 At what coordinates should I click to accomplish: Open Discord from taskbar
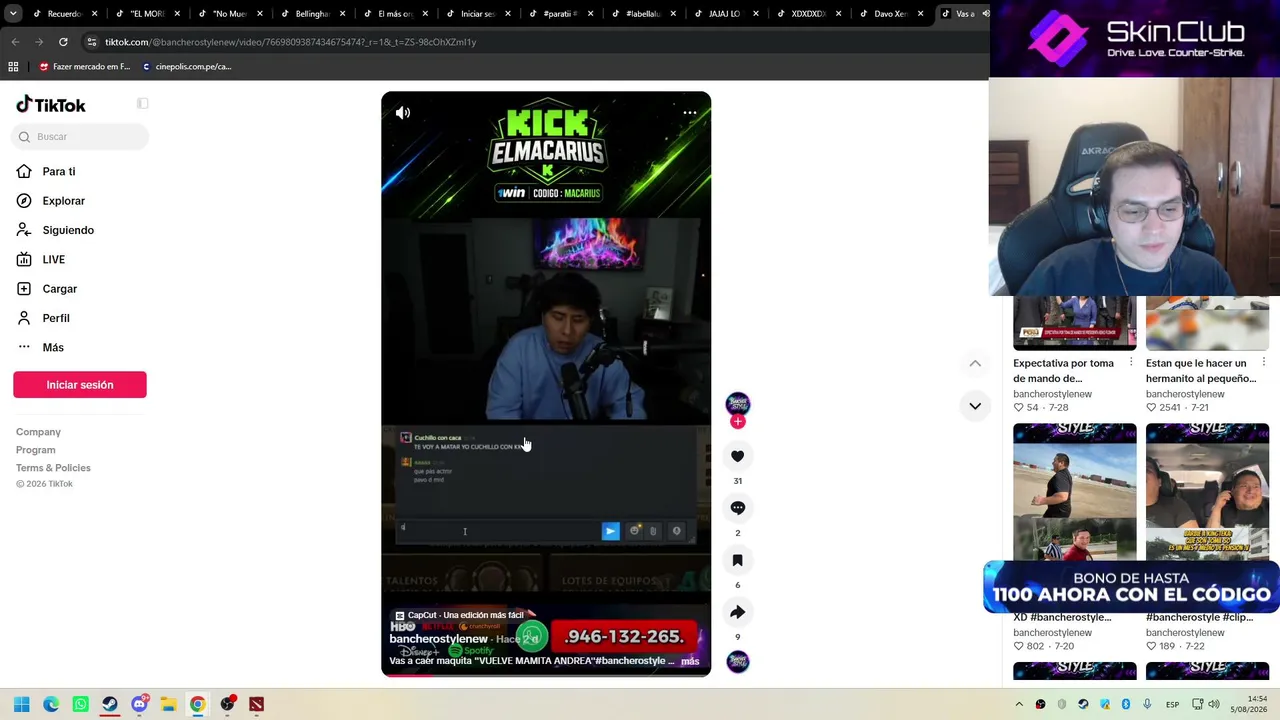[x=139, y=704]
